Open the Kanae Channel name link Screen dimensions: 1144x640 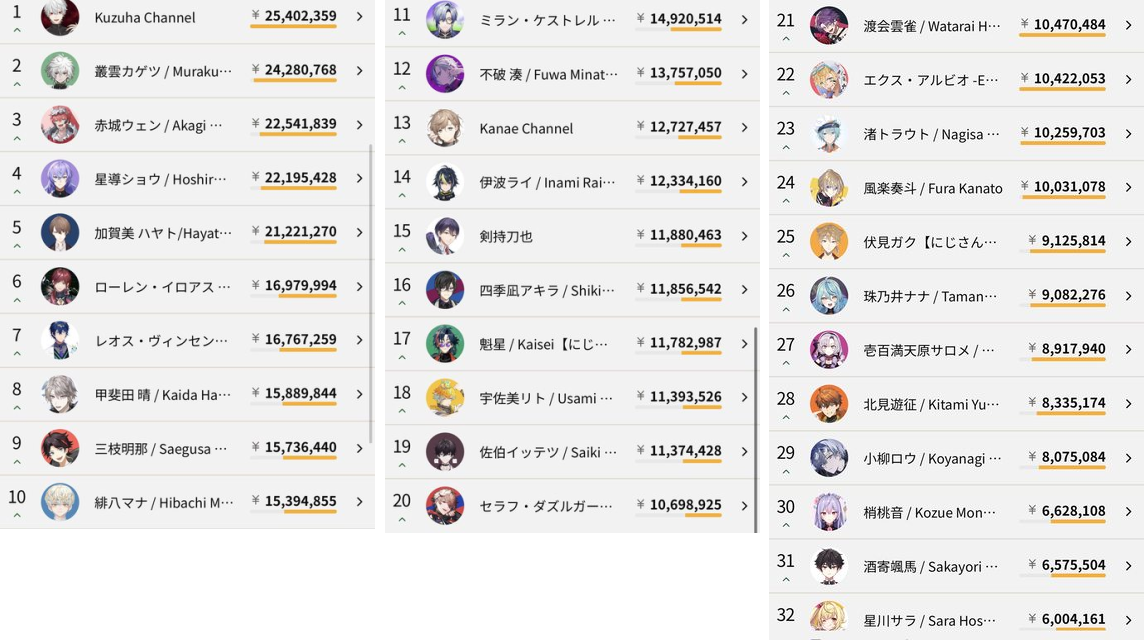coord(526,128)
